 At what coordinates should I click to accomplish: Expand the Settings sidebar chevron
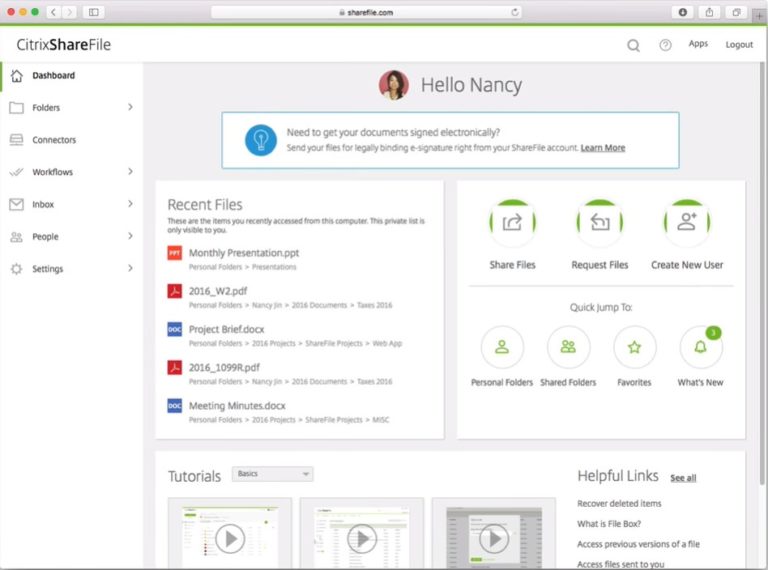[130, 269]
